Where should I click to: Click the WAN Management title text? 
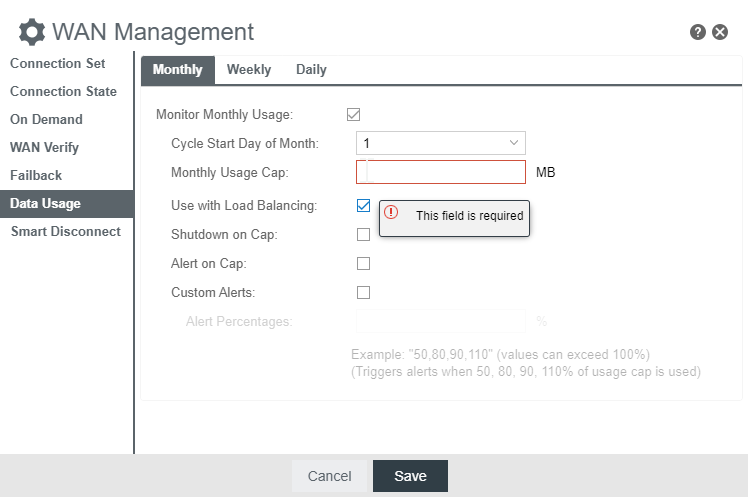click(x=153, y=32)
